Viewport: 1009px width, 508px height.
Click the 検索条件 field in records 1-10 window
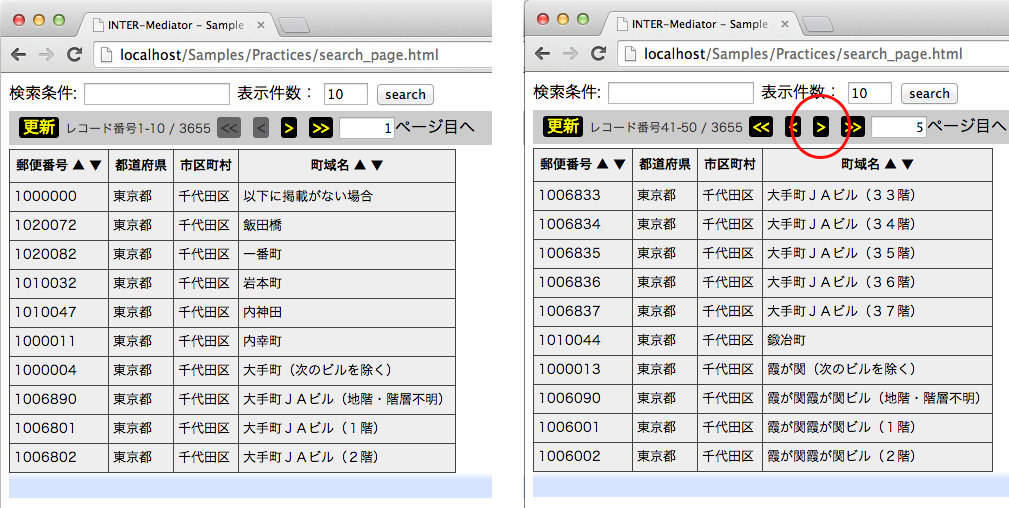(x=156, y=94)
